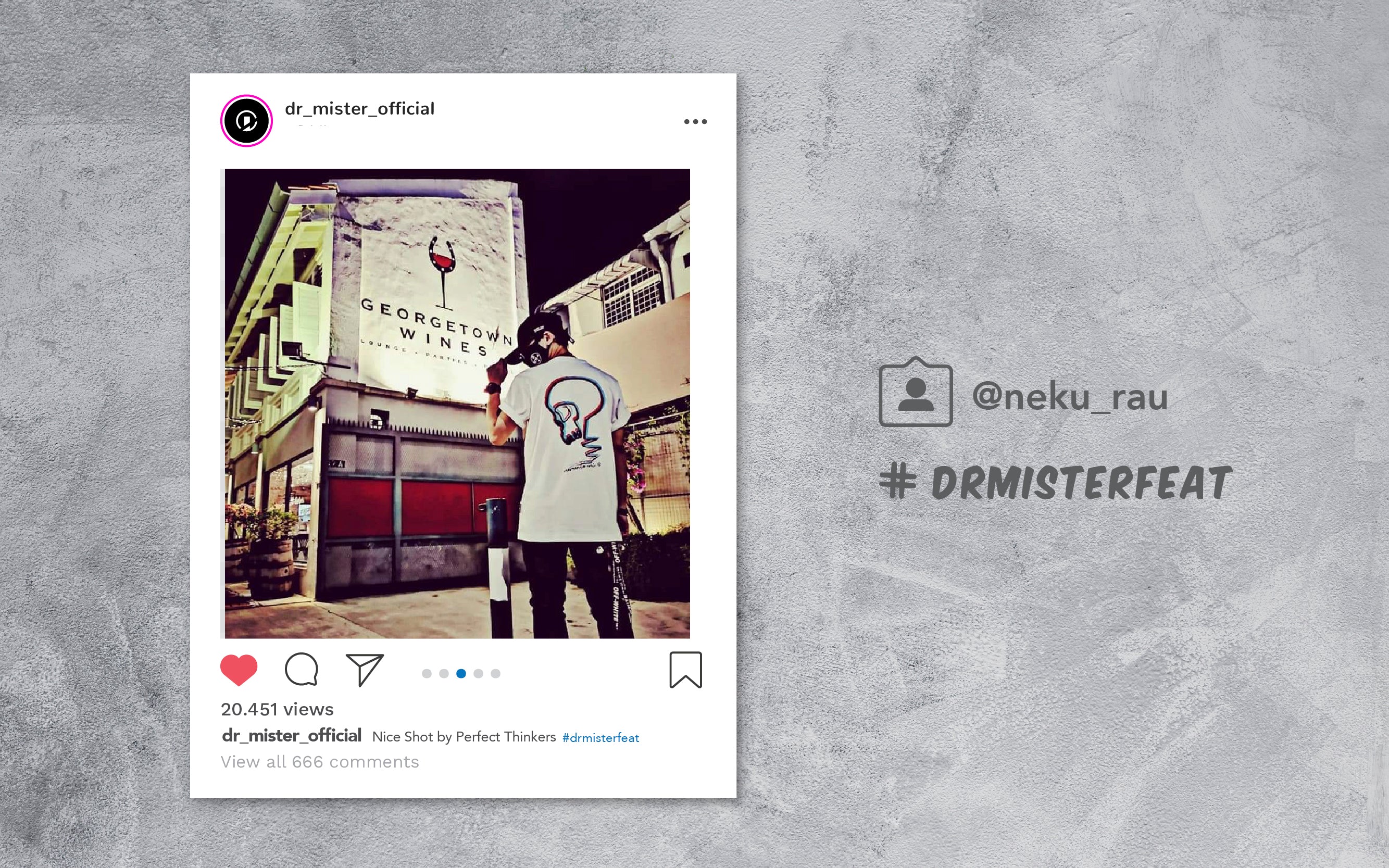View all 666 comments
This screenshot has height=868, width=1389.
pyautogui.click(x=320, y=762)
